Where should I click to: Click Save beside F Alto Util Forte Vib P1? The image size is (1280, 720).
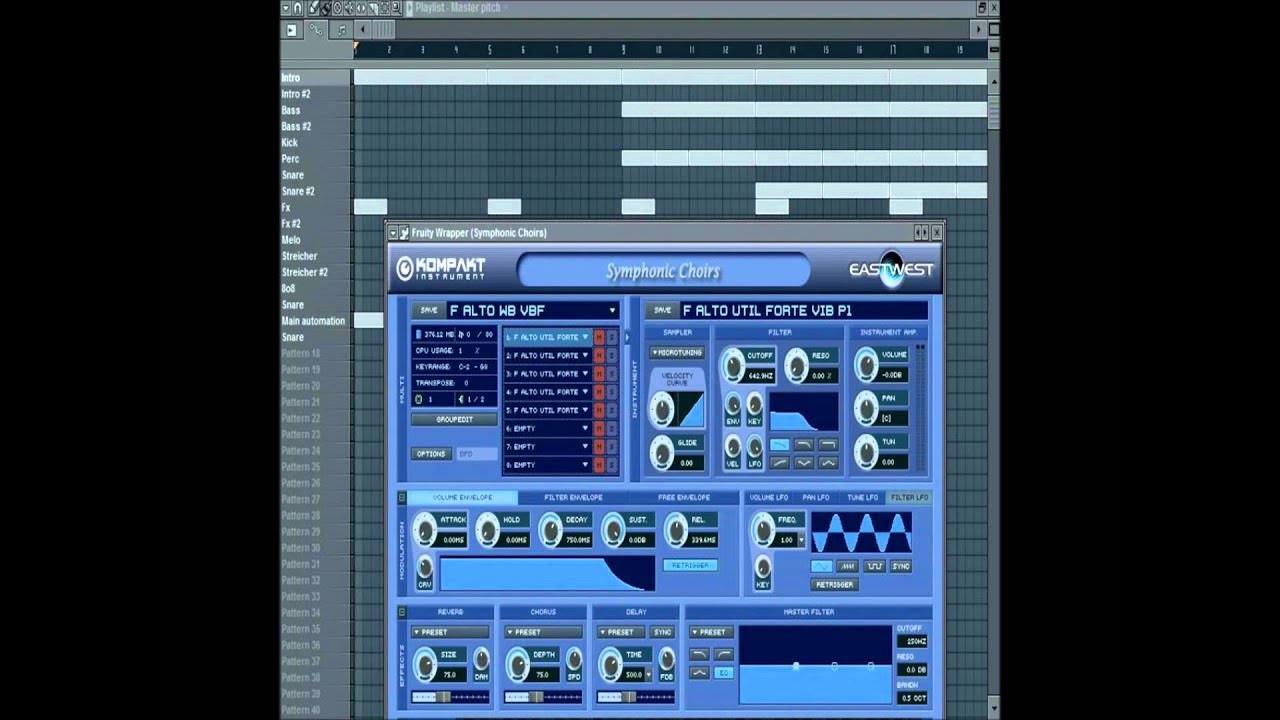[662, 310]
